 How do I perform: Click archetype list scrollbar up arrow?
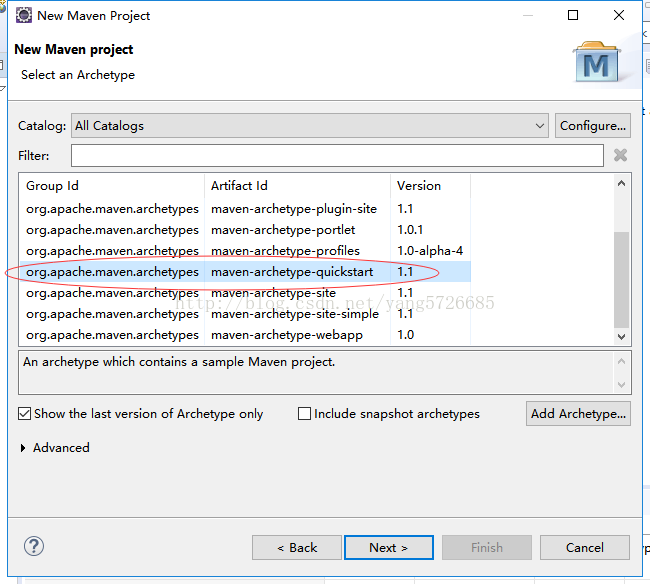tap(621, 183)
